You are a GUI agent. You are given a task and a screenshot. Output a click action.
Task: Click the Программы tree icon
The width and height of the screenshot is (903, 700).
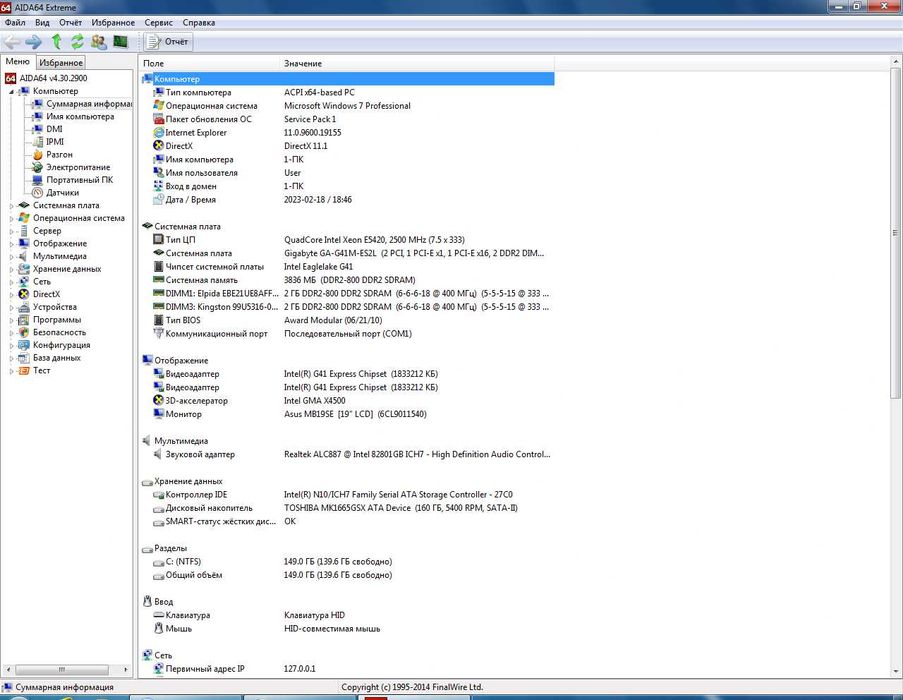[24, 320]
